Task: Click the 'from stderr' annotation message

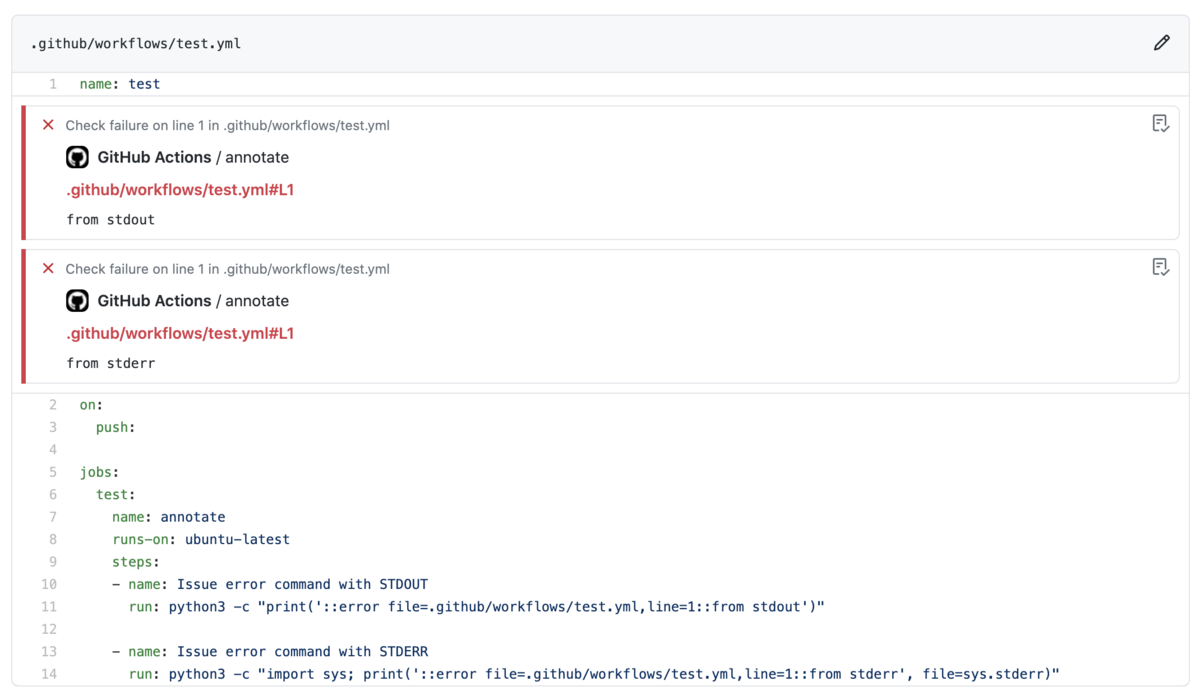Action: click(x=111, y=363)
